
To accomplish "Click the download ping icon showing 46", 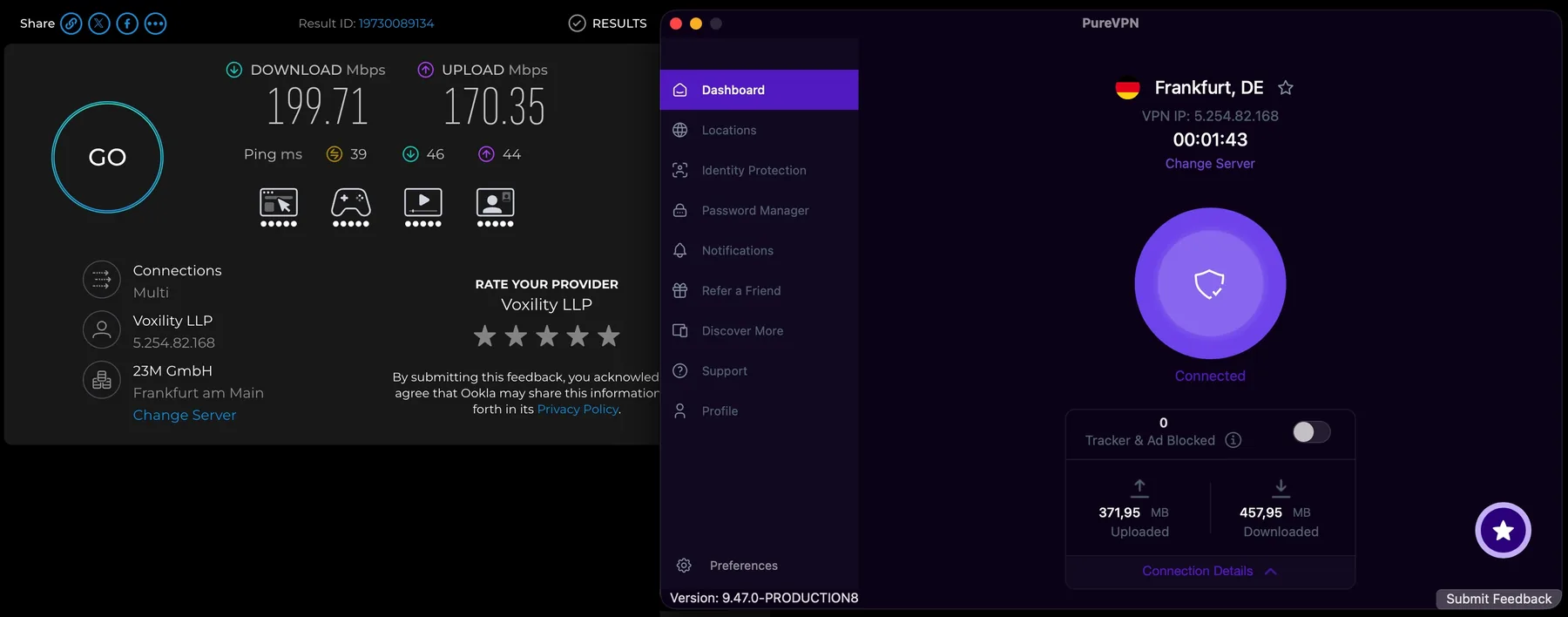I will coord(410,154).
